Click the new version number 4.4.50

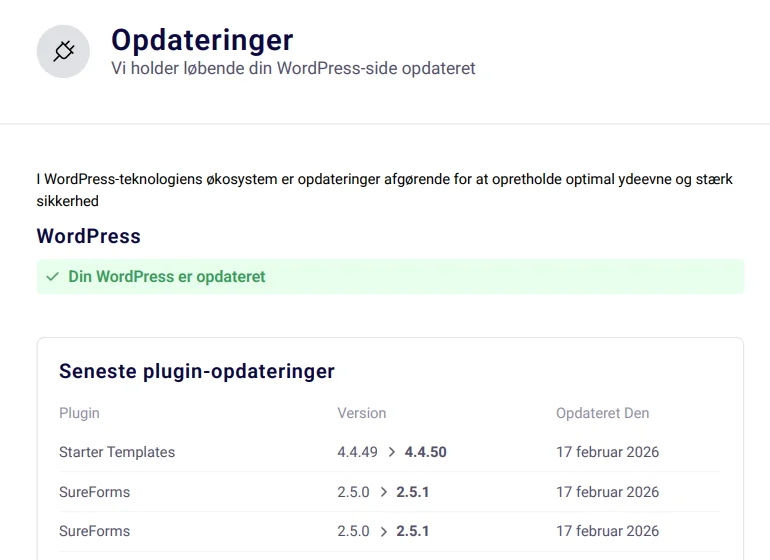425,452
